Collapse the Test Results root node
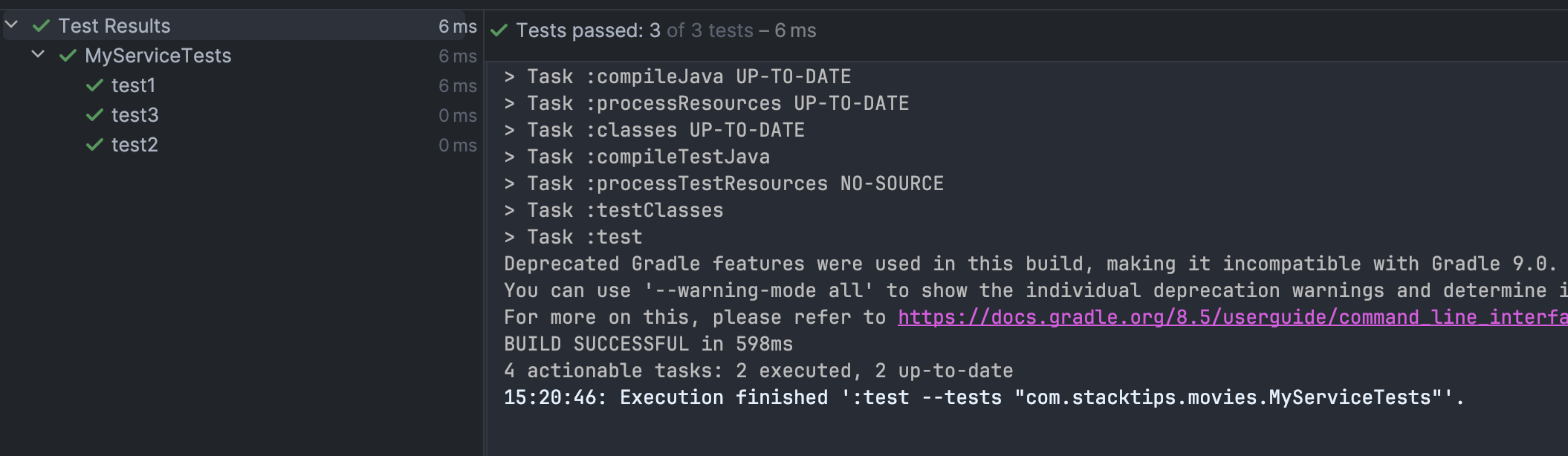1568x456 pixels. pos(12,25)
